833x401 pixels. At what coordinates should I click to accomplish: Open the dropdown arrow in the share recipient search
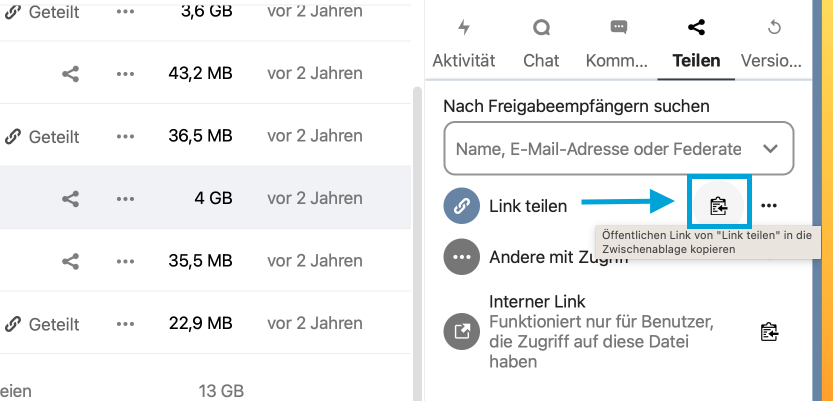pyautogui.click(x=770, y=149)
